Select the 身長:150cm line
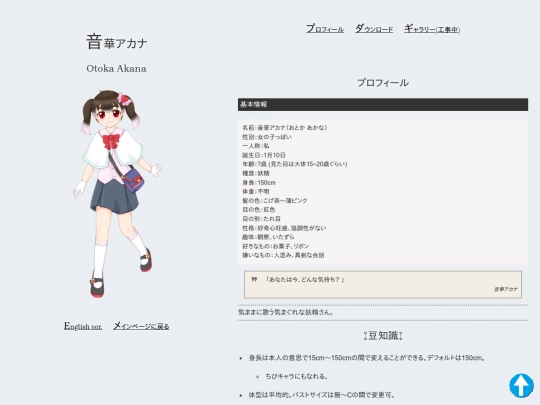 [259, 183]
